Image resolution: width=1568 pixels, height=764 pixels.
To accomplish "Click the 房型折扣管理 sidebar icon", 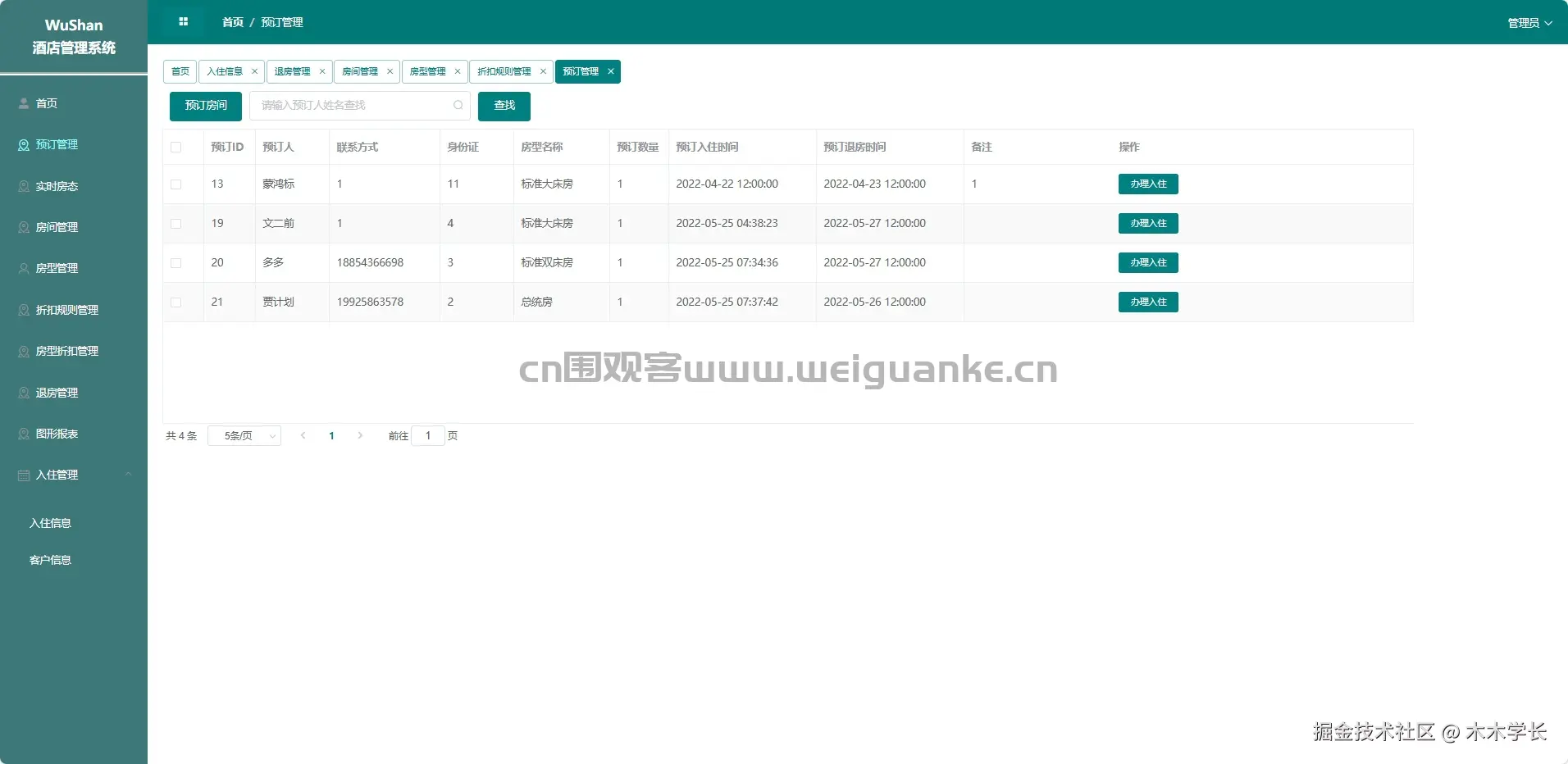I will [24, 351].
